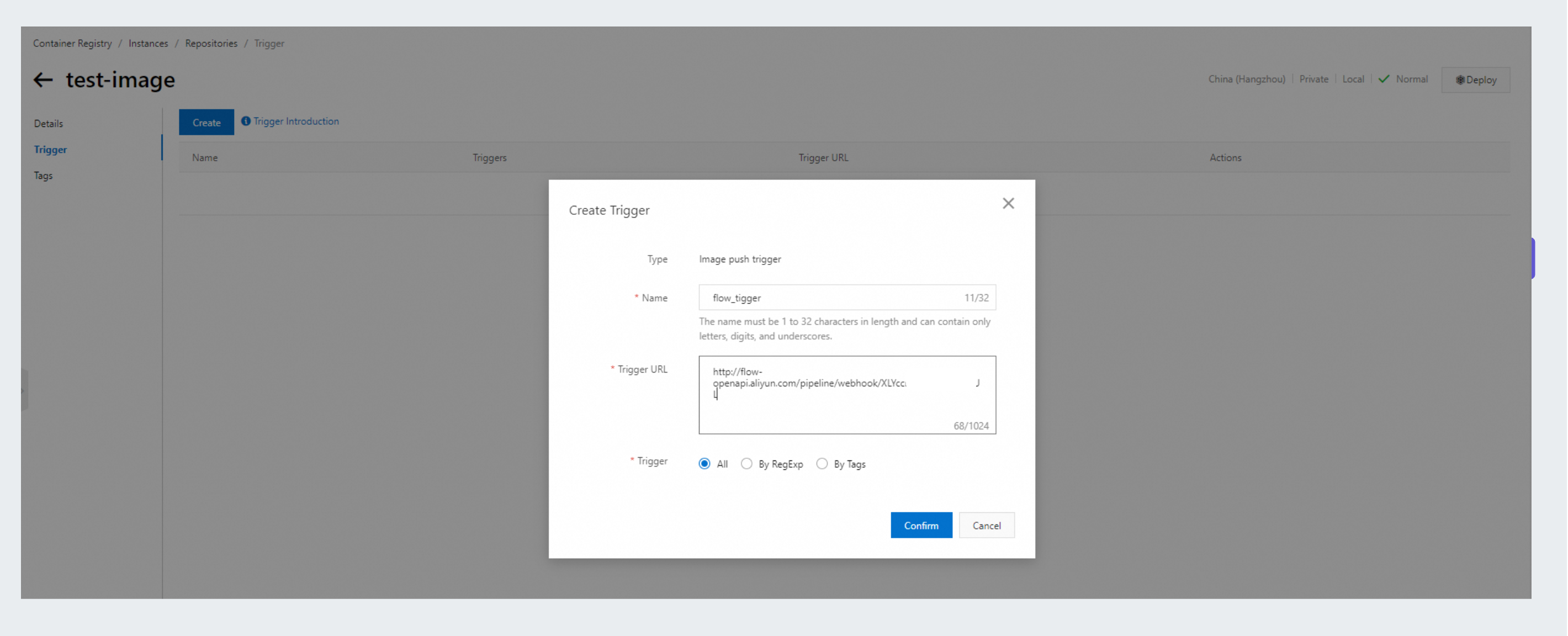The height and width of the screenshot is (636, 1568).
Task: Click the Name input field
Action: tap(847, 298)
